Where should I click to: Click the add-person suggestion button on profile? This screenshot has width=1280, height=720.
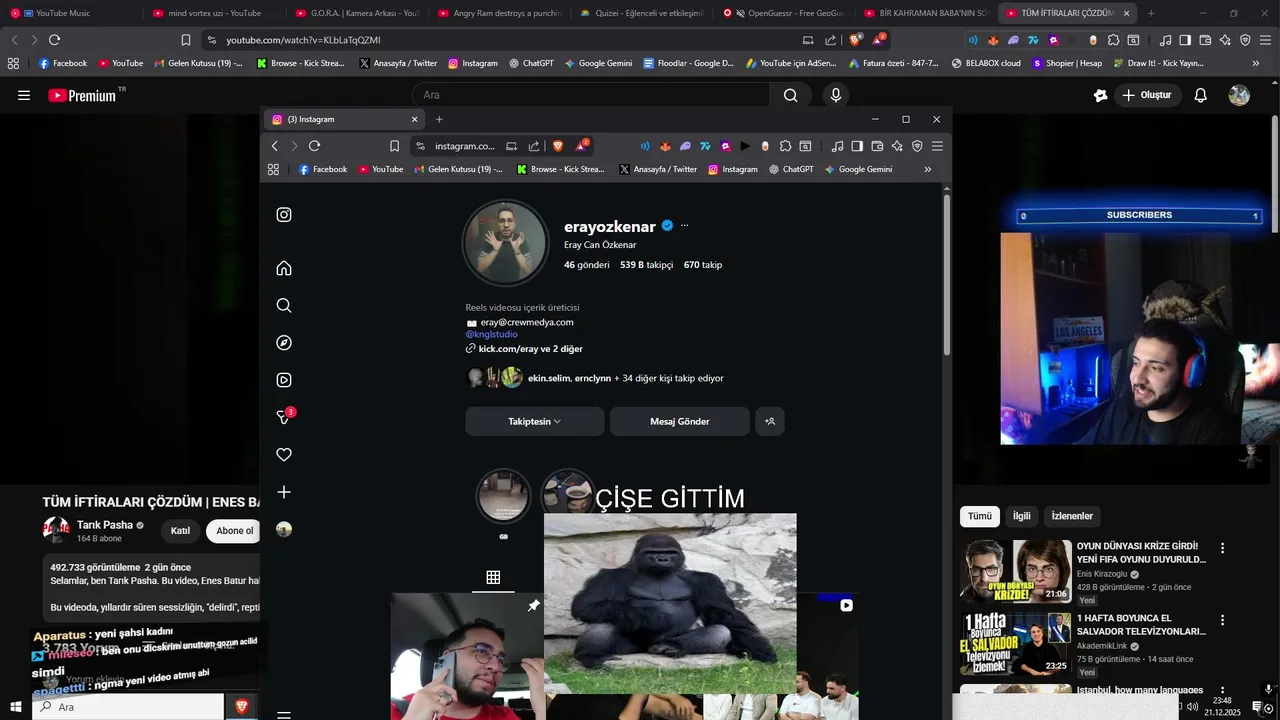(770, 421)
